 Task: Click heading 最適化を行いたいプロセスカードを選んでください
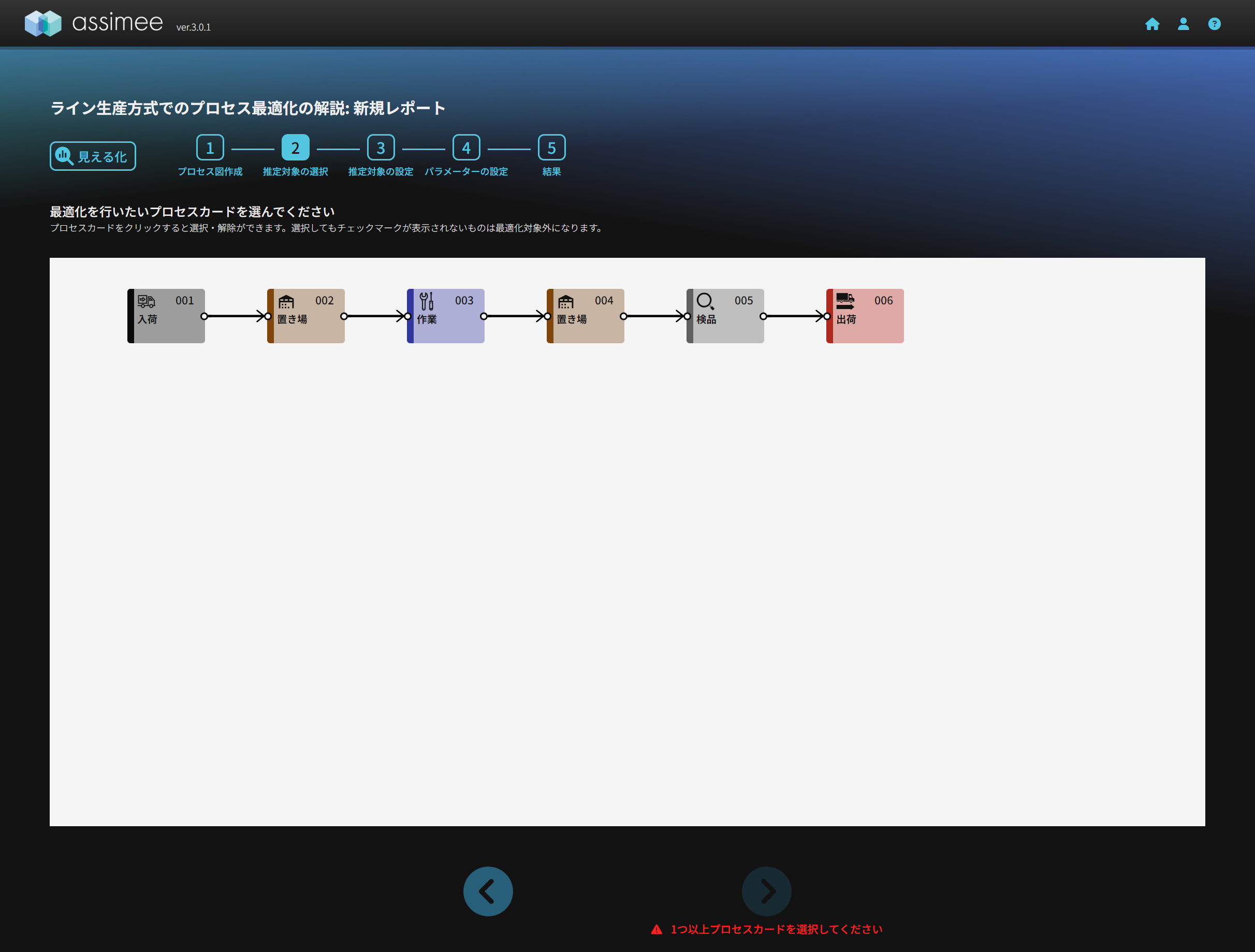[192, 212]
